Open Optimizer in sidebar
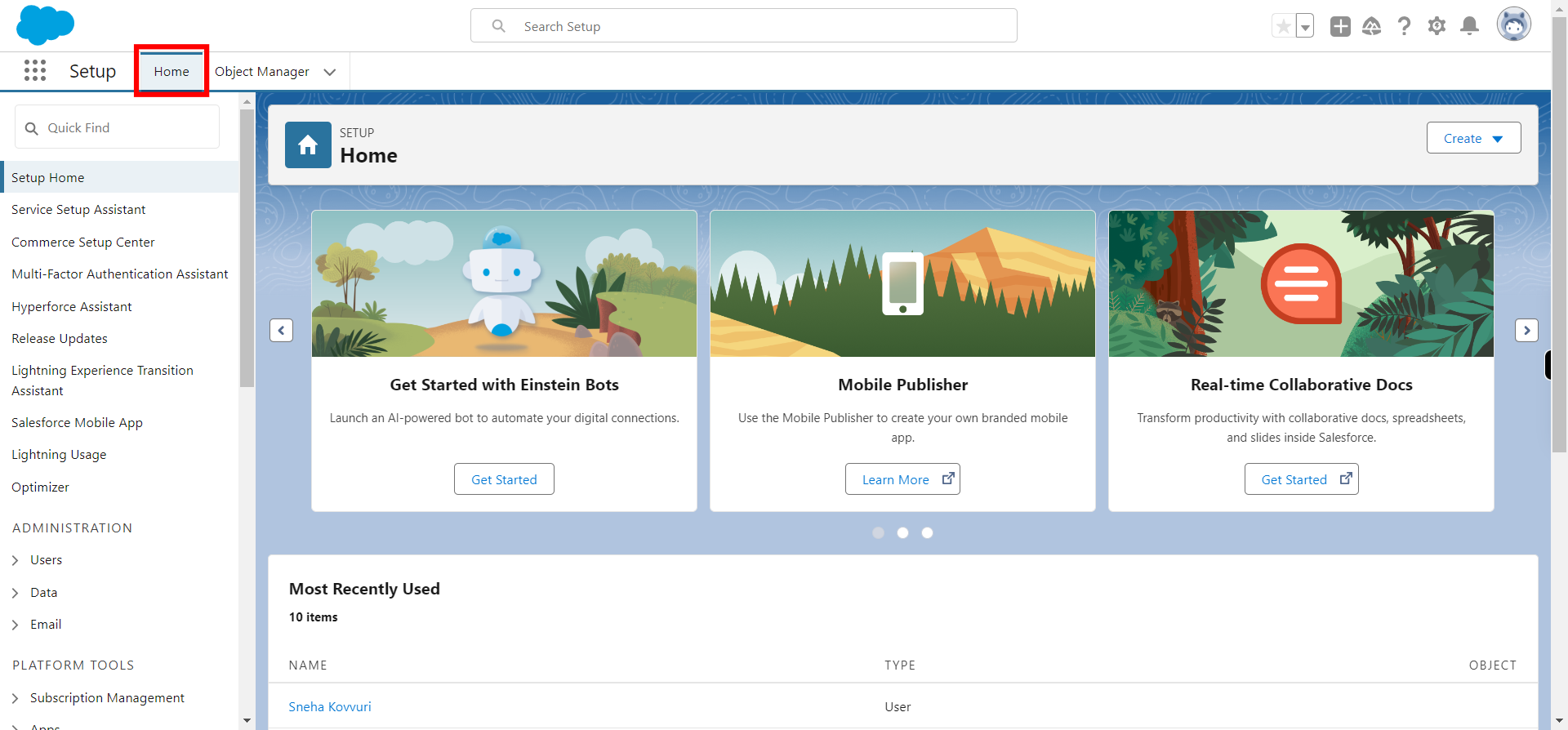The width and height of the screenshot is (1568, 730). 40,487
